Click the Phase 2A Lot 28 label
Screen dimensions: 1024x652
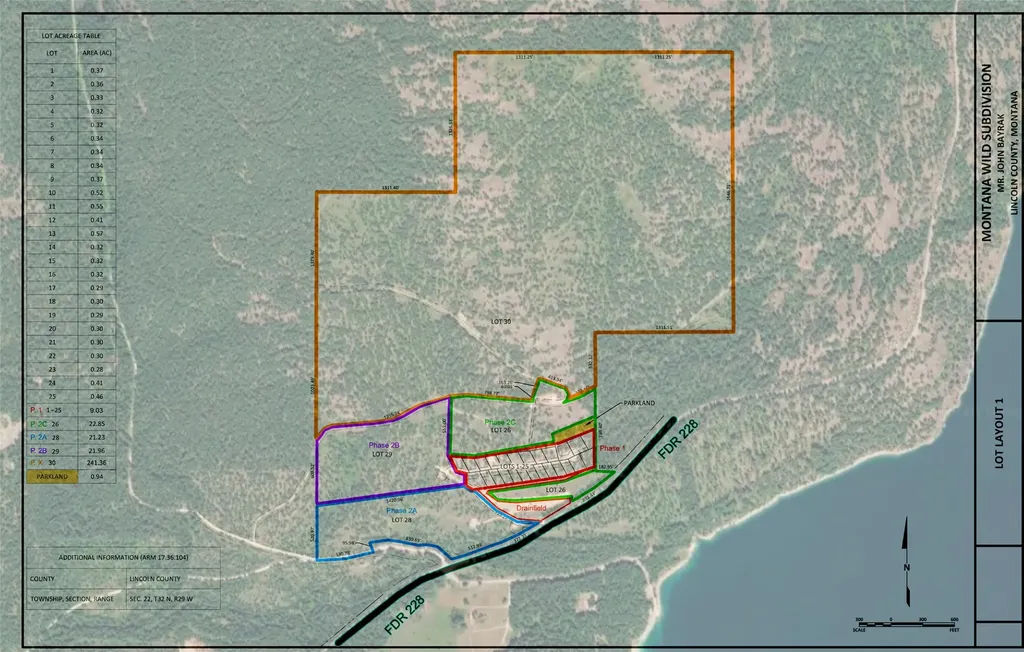click(x=401, y=515)
